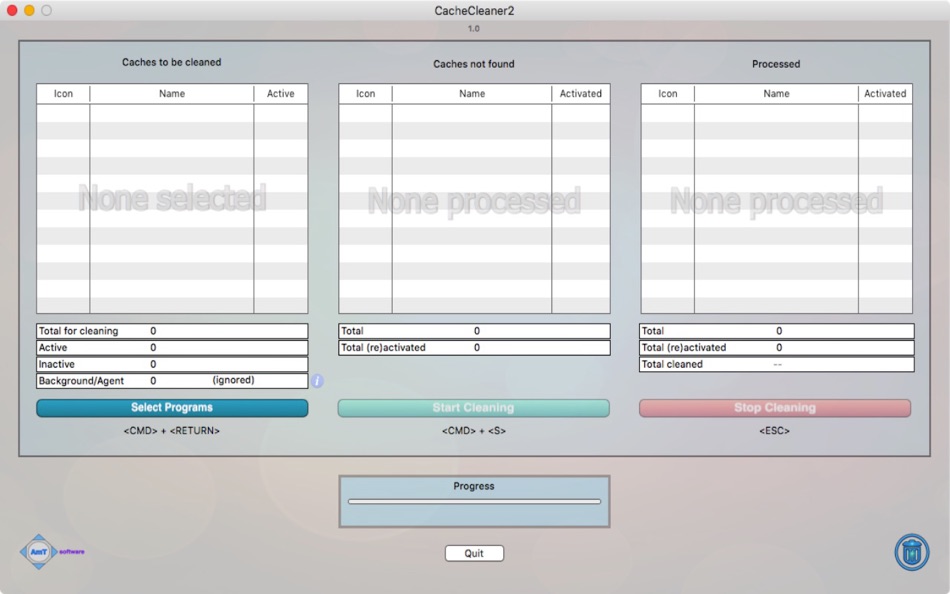Click the 'Processed' heading

[x=776, y=64]
